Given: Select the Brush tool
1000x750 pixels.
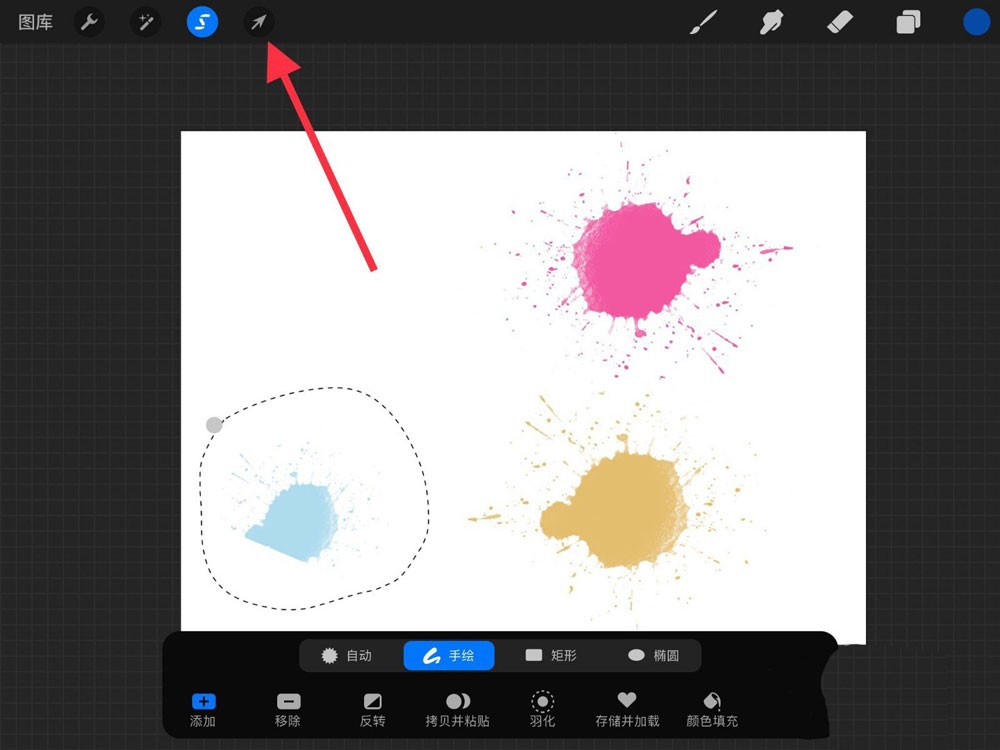Looking at the screenshot, I should 703,23.
